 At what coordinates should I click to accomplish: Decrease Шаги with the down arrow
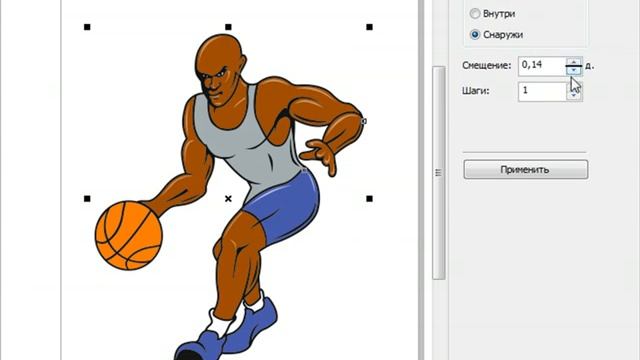coord(574,96)
